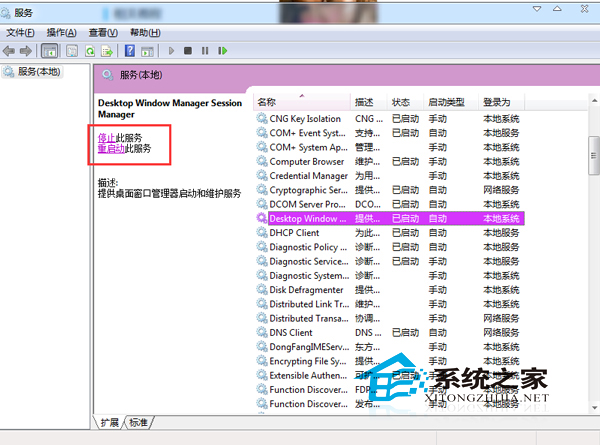The image size is (600, 445).
Task: Open the 操作(A) menu
Action: click(61, 33)
